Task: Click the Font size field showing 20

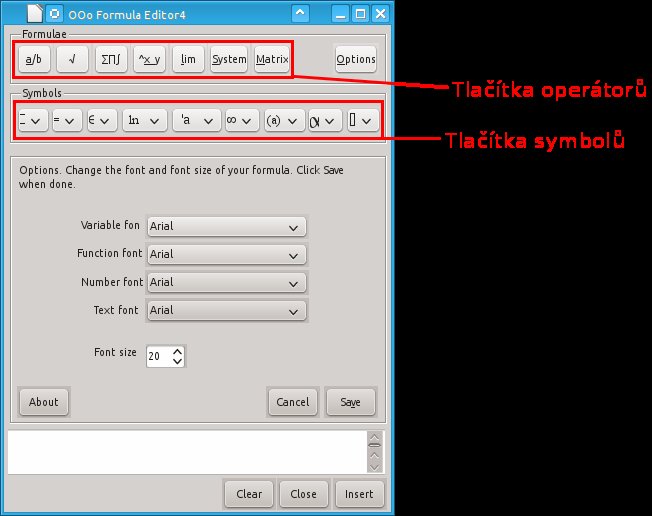Action: click(x=159, y=356)
